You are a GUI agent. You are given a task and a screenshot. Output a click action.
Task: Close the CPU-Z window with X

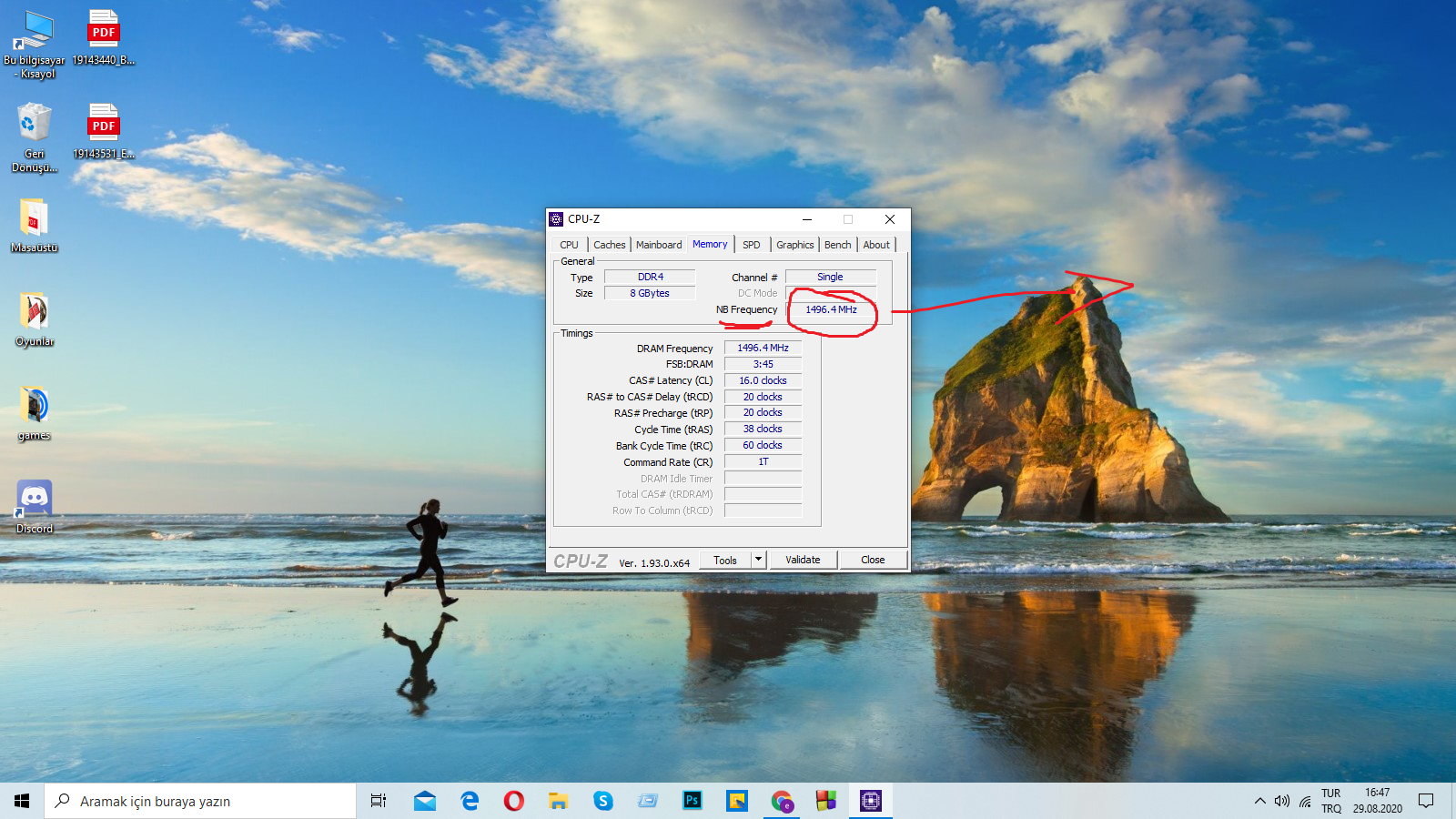coord(890,219)
